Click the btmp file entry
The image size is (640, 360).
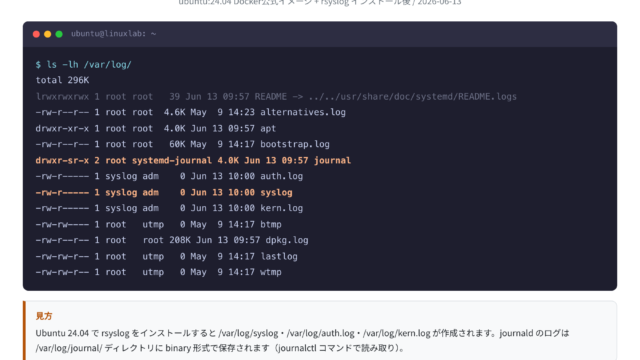pyautogui.click(x=158, y=224)
